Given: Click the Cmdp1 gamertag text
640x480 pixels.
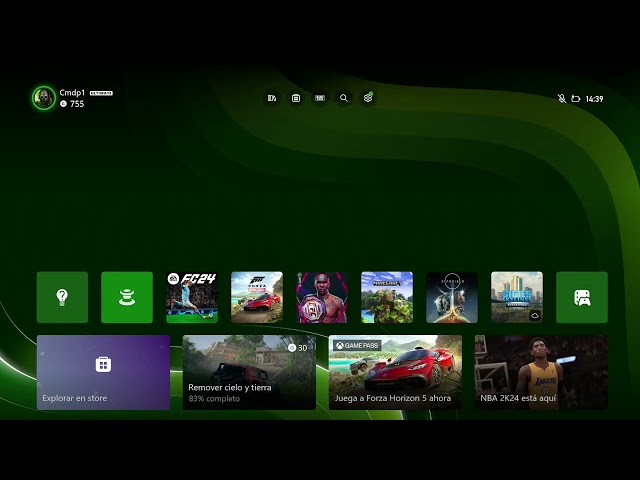Looking at the screenshot, I should [72, 93].
